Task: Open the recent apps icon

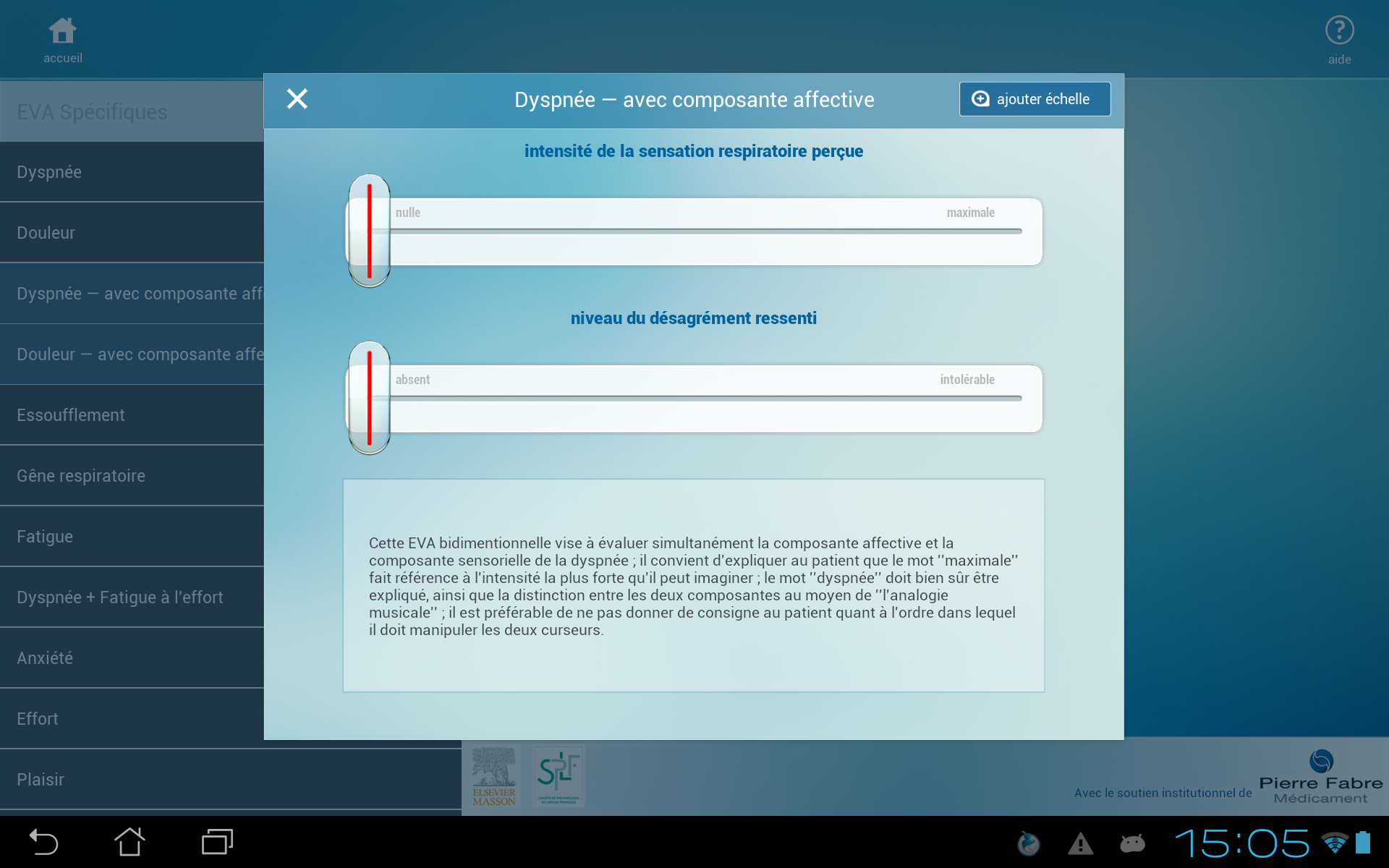Action: pyautogui.click(x=217, y=842)
